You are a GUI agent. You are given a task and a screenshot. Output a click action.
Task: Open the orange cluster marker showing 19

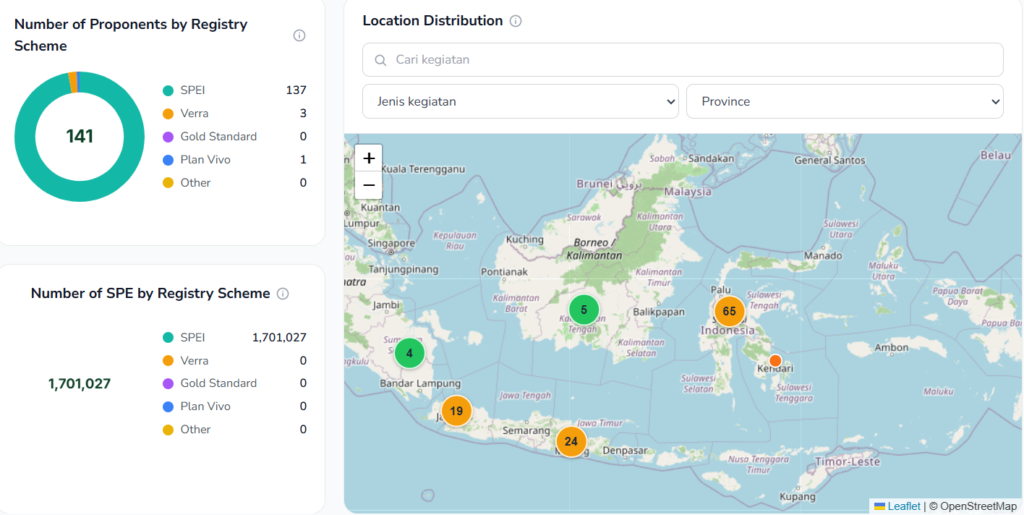(456, 411)
